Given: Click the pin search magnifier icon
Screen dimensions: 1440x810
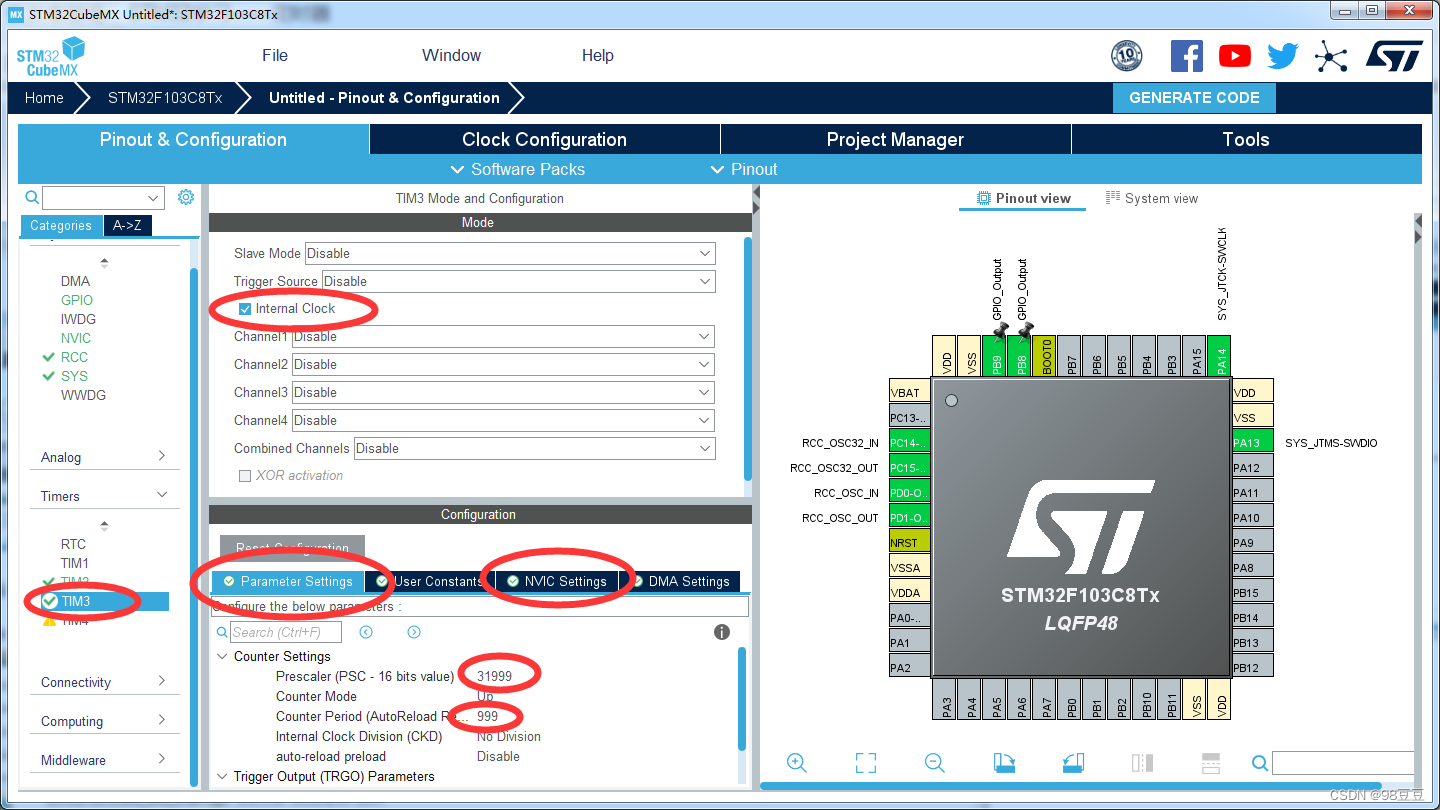Looking at the screenshot, I should point(1260,764).
